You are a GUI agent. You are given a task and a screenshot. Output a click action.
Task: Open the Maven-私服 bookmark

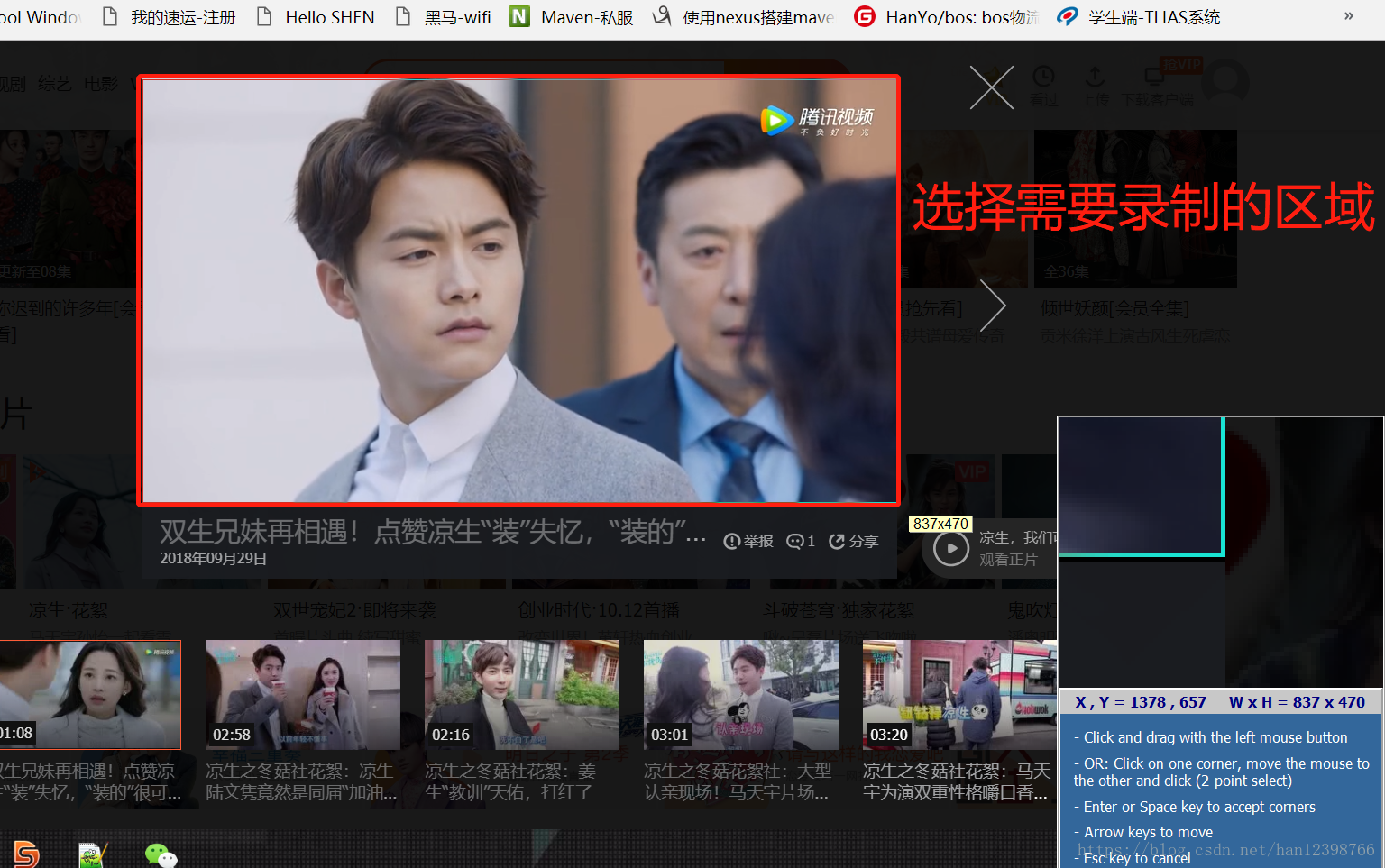572,17
